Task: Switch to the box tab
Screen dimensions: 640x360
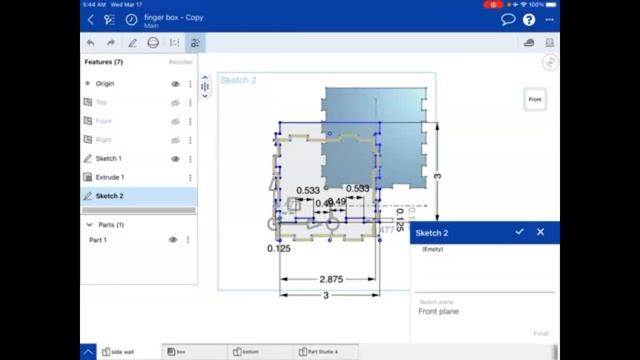Action: (x=195, y=352)
